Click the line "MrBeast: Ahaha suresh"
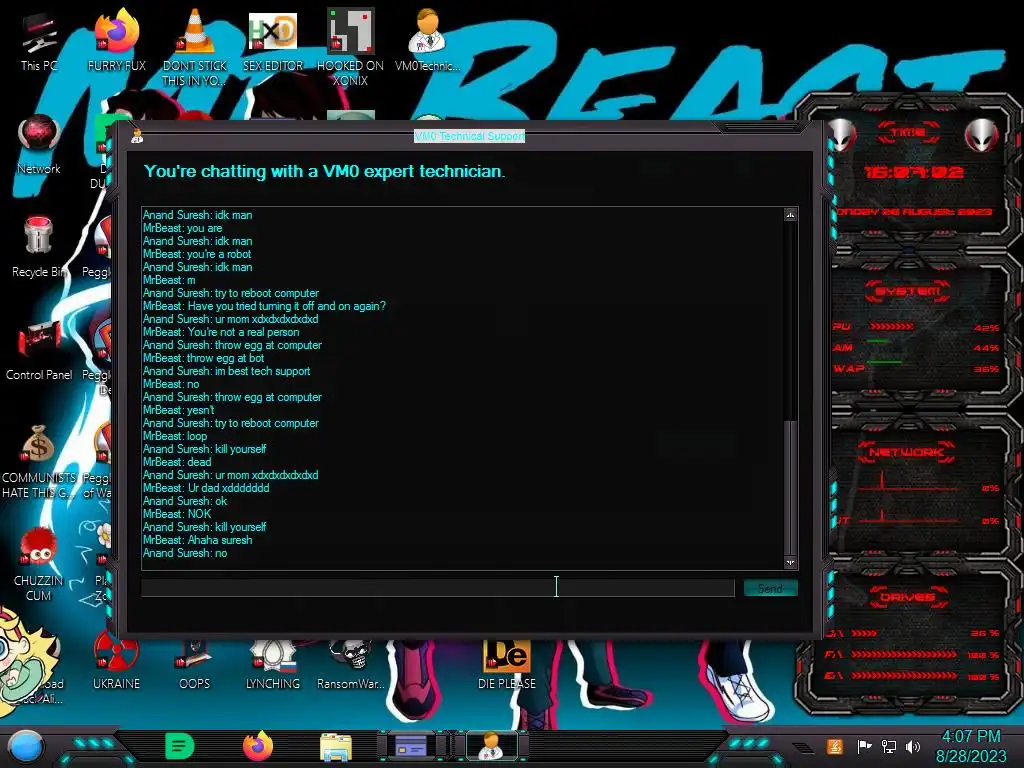This screenshot has height=768, width=1024. tap(197, 540)
